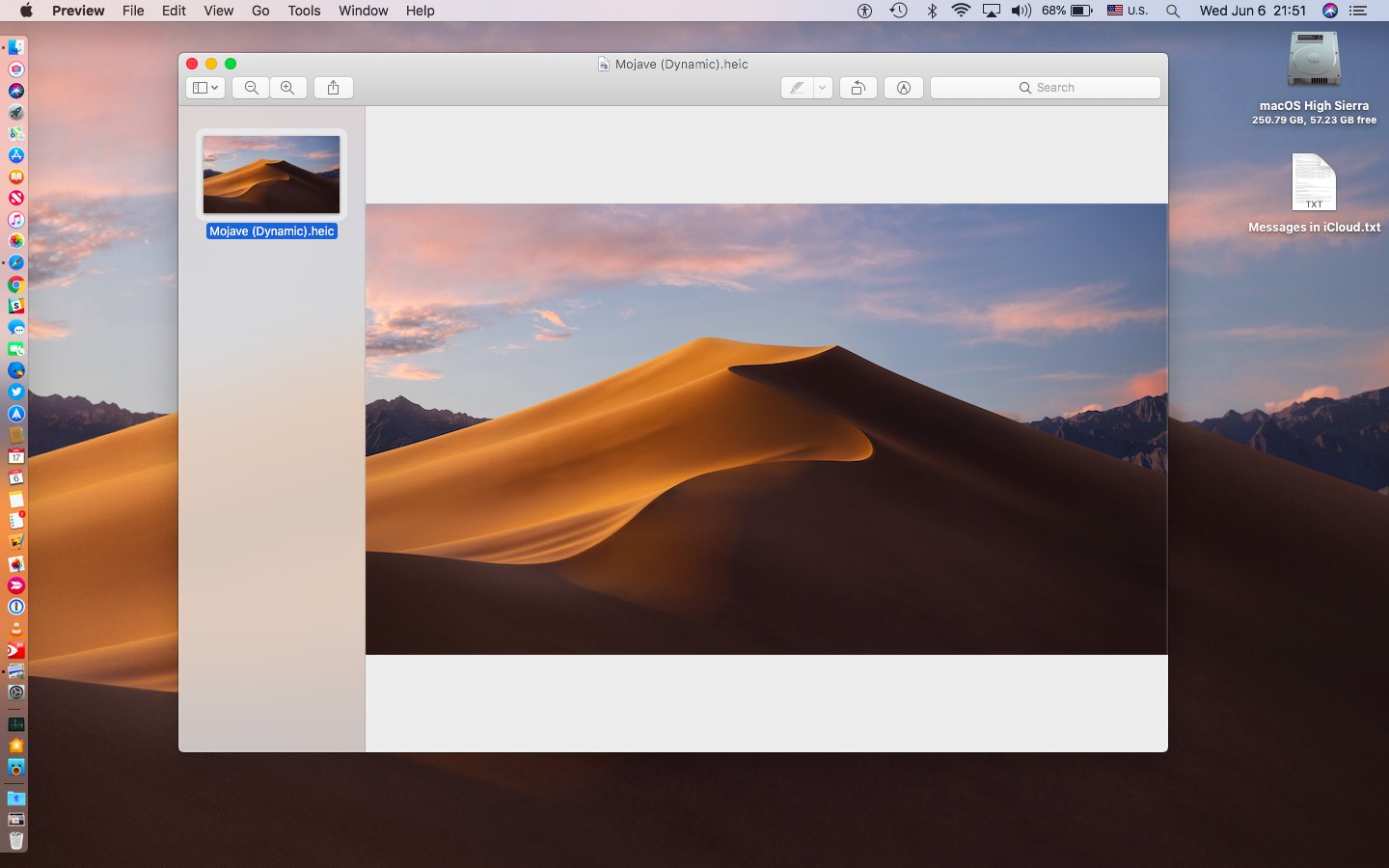This screenshot has height=868, width=1389.
Task: Click the Bluetooth status icon
Action: coord(932,11)
